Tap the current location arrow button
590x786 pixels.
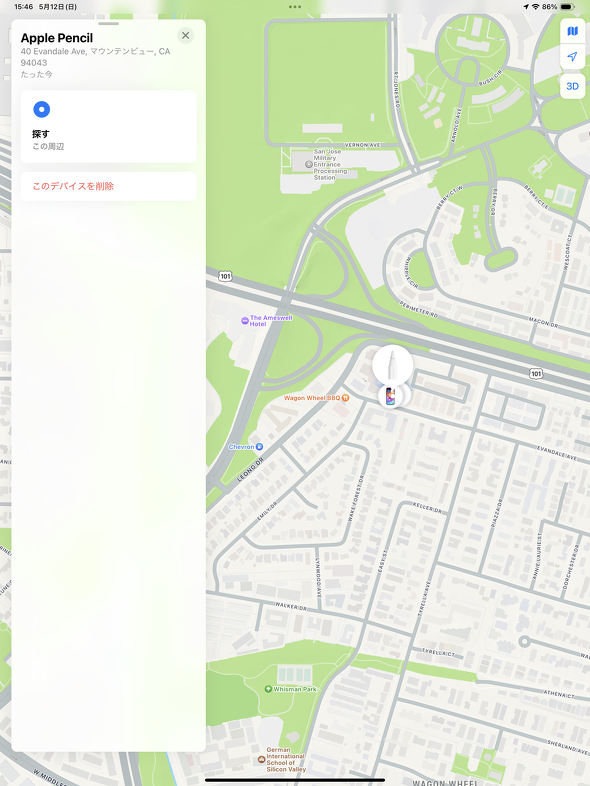pos(572,57)
